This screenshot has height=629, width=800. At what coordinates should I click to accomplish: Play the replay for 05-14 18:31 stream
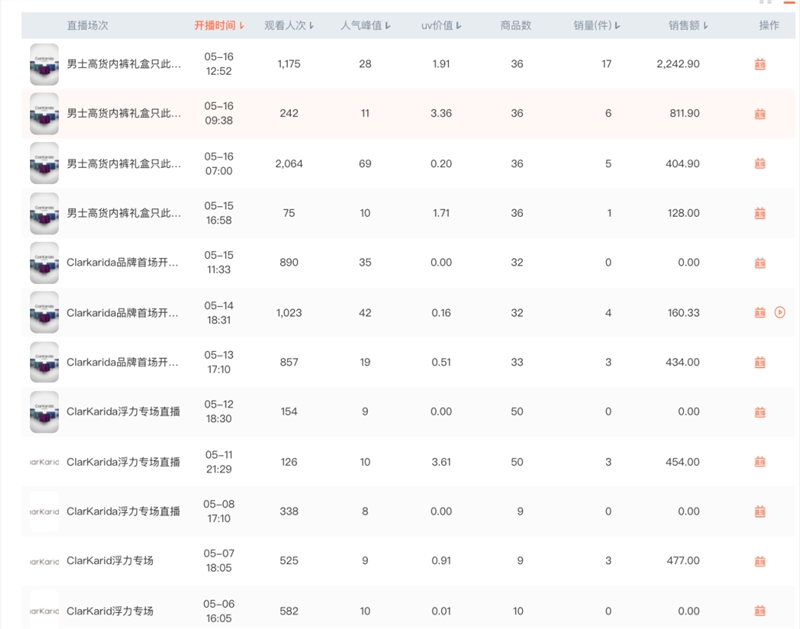[780, 312]
